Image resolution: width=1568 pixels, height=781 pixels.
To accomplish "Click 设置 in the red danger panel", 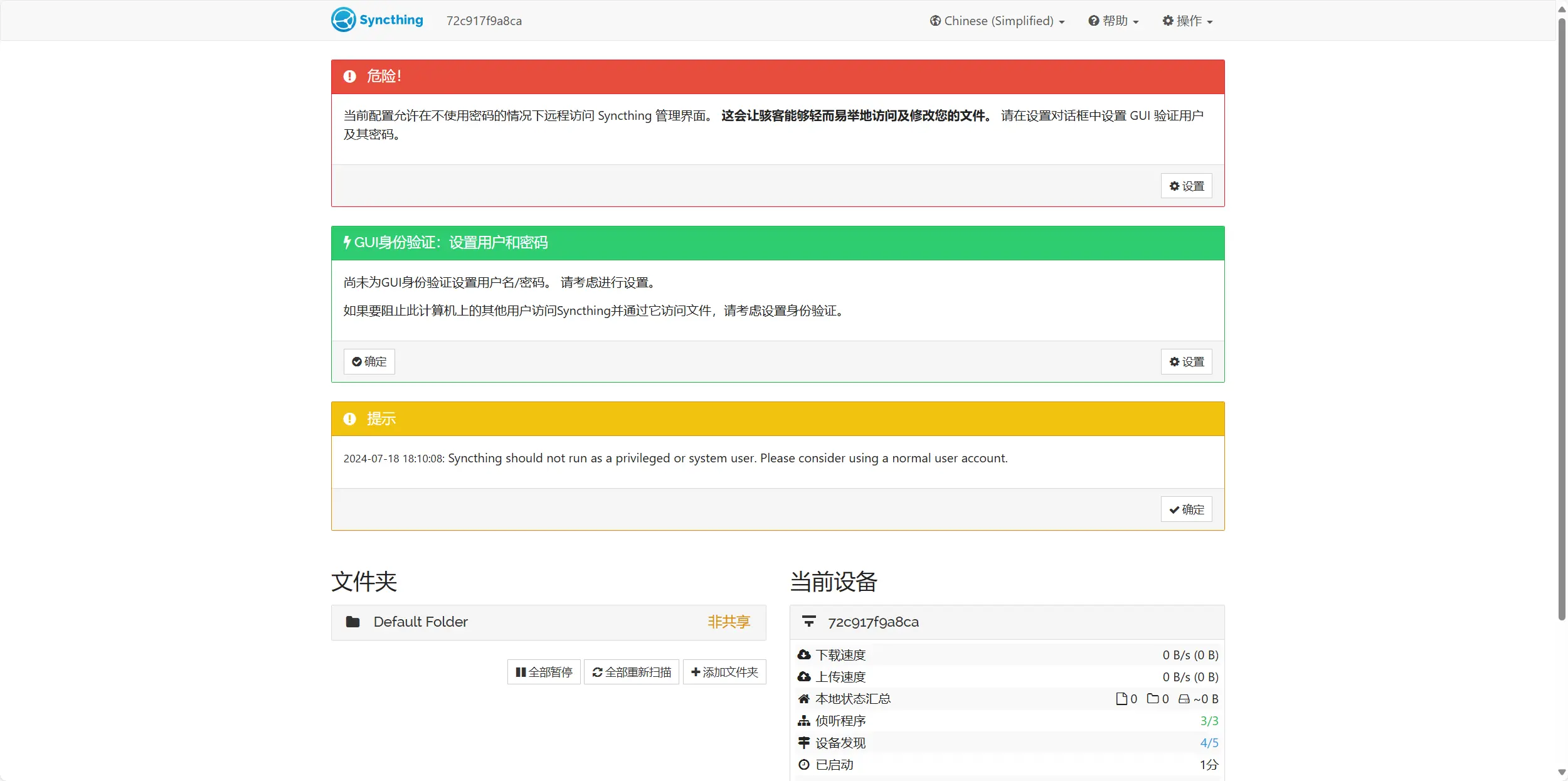I will click(1186, 186).
